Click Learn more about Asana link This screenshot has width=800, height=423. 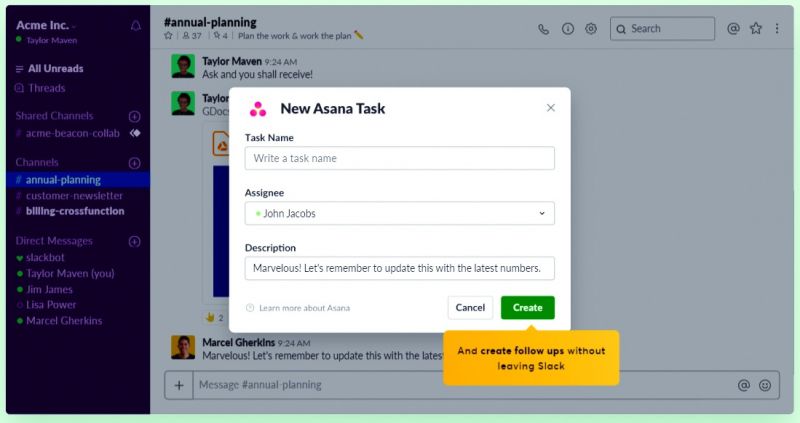tap(303, 308)
